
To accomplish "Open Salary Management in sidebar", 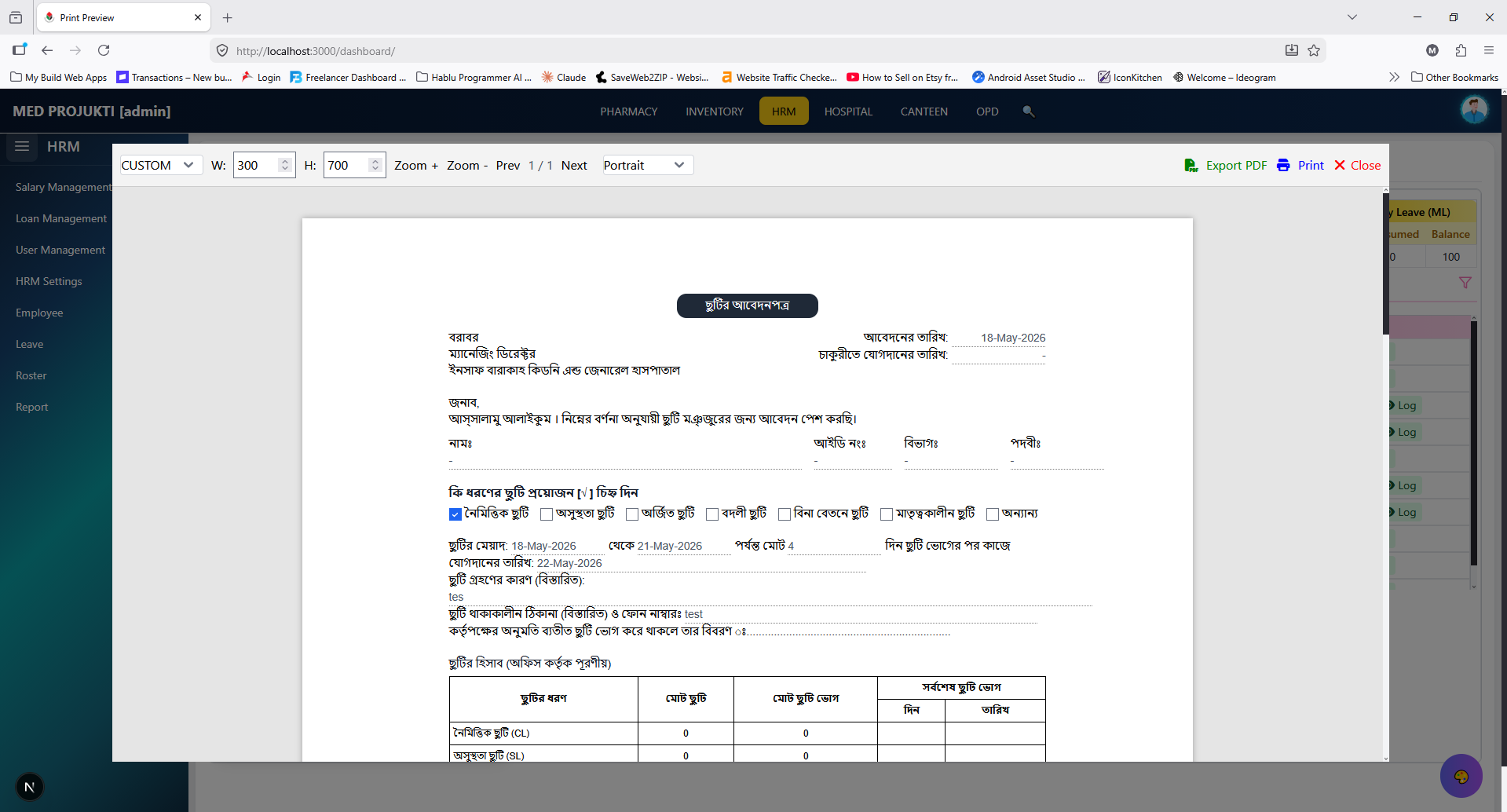I will (64, 187).
